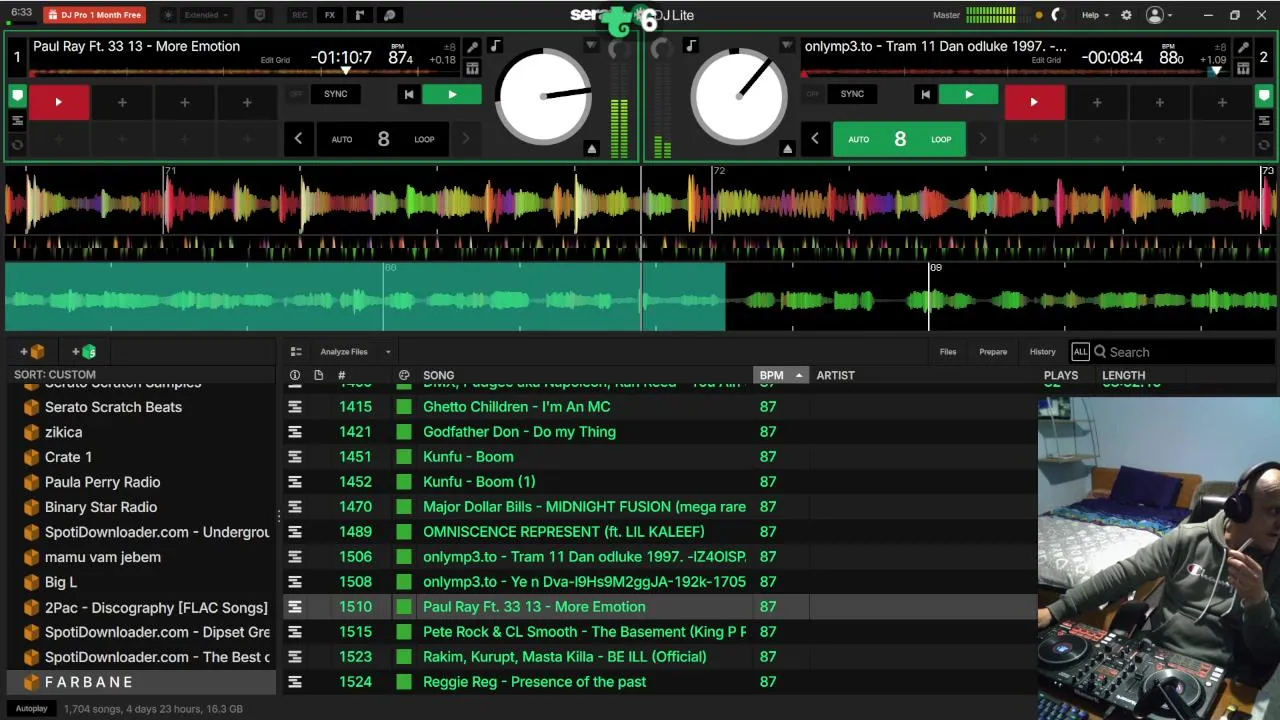The width and height of the screenshot is (1280, 720).
Task: Disable the active 8-beat auto loop on deck 2
Action: tap(899, 139)
